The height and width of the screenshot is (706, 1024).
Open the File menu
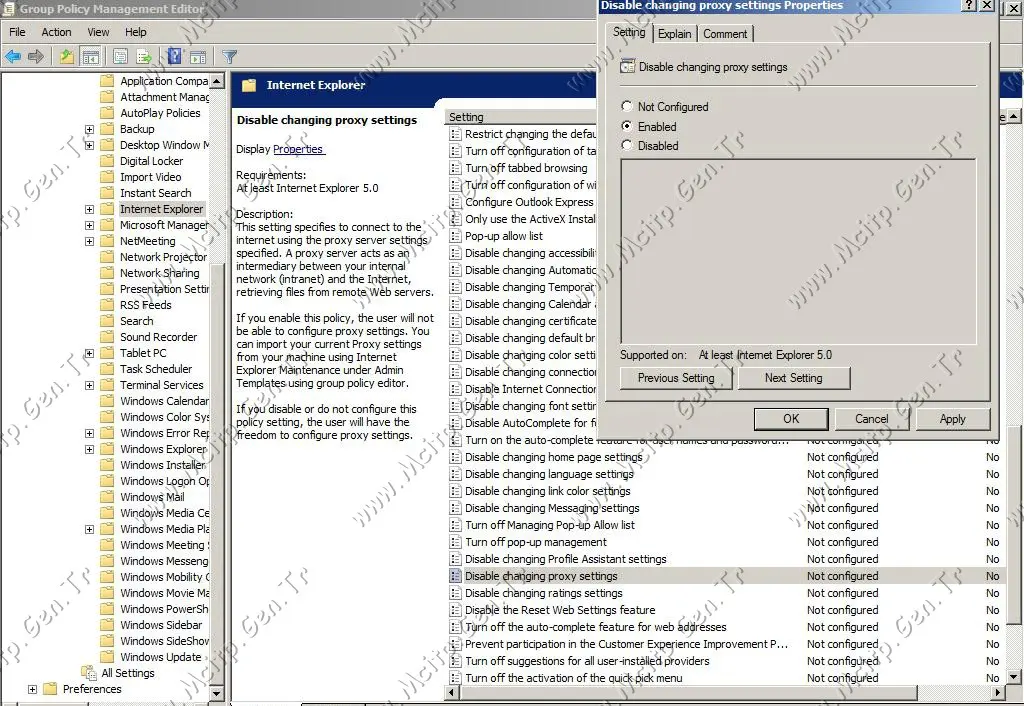point(18,32)
